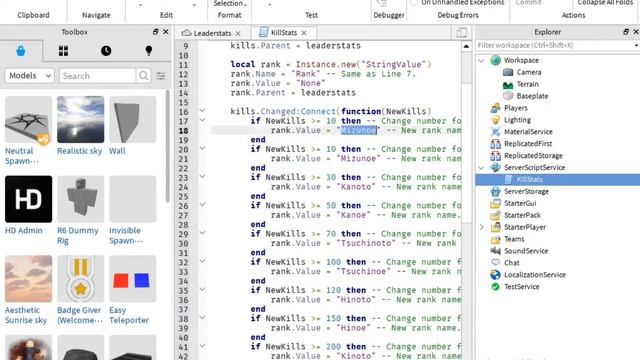The image size is (640, 360).
Task: Fold the if block at line 20
Action: (x=202, y=148)
